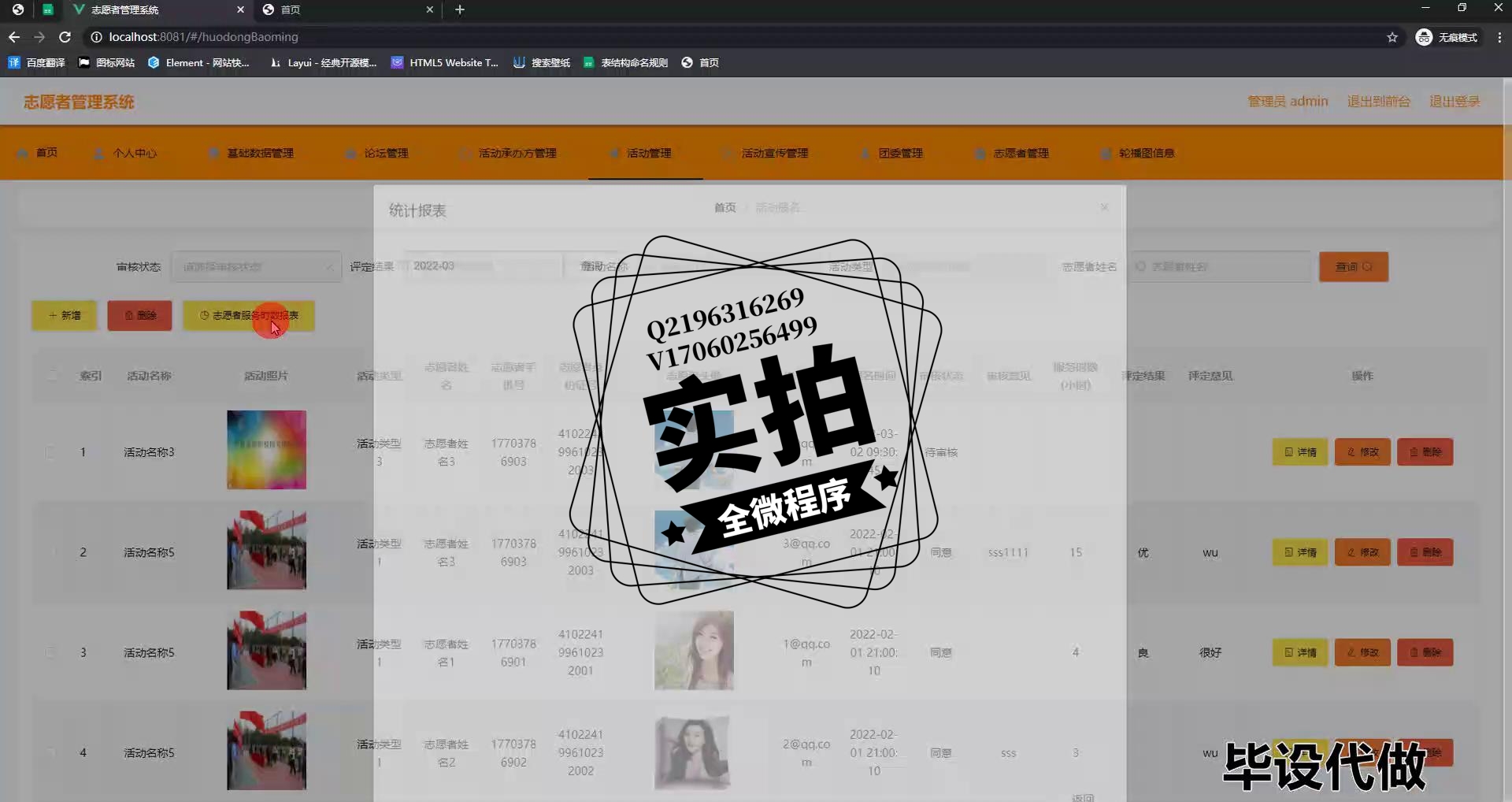Image resolution: width=1512 pixels, height=802 pixels.
Task: Open the 论坛管理 menu
Action: coord(377,153)
